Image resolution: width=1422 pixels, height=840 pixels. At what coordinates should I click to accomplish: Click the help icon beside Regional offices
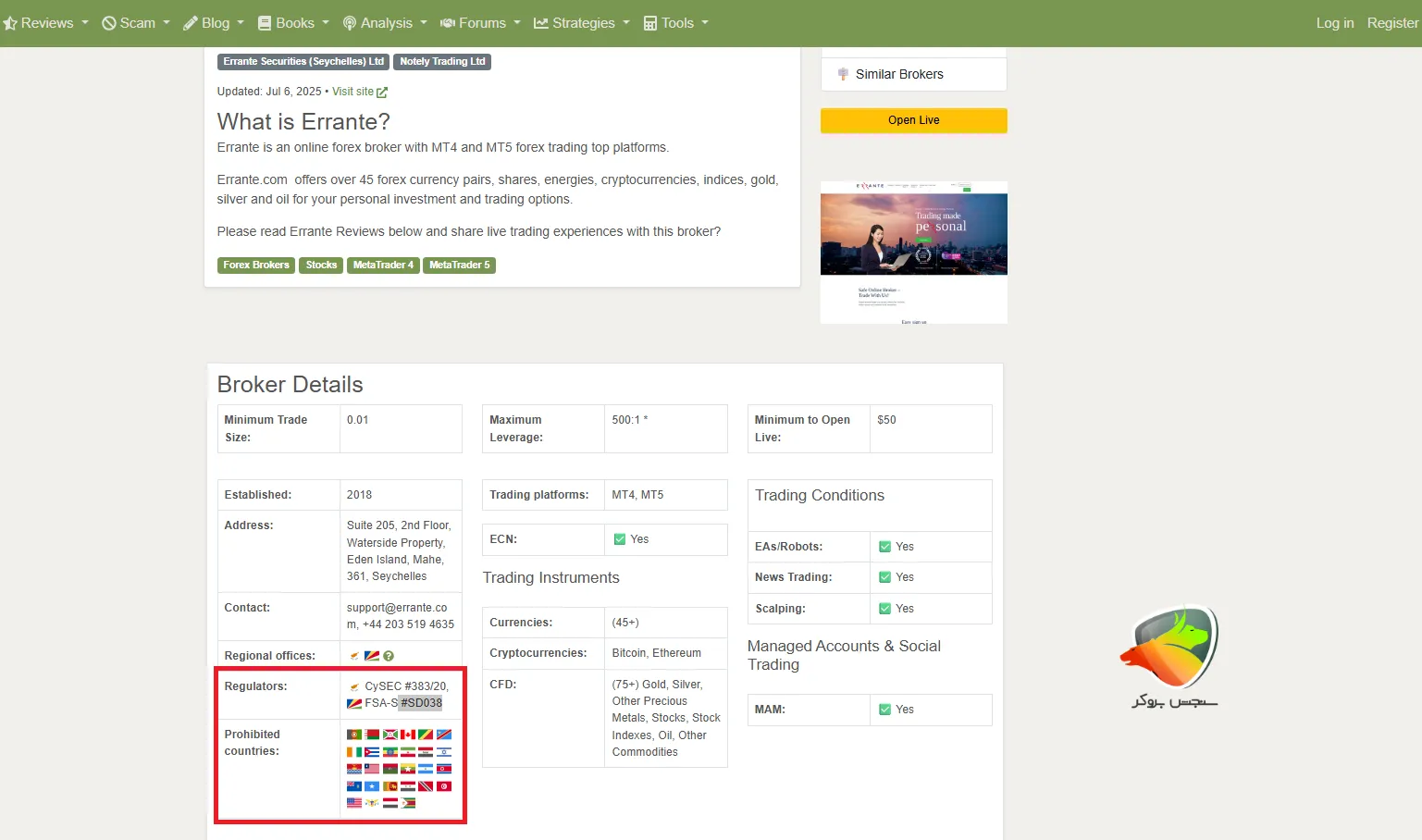pos(389,656)
